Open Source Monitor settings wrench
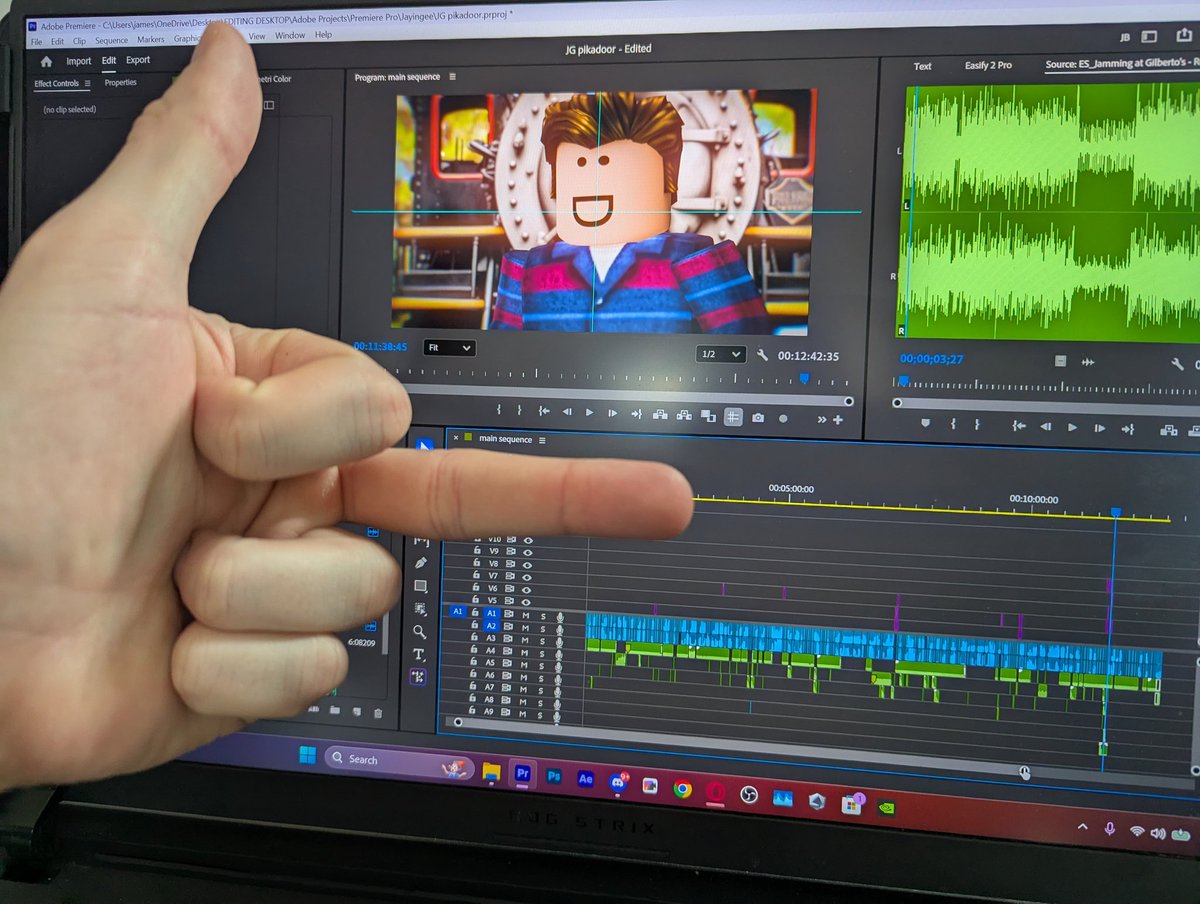This screenshot has height=904, width=1200. pos(1177,365)
